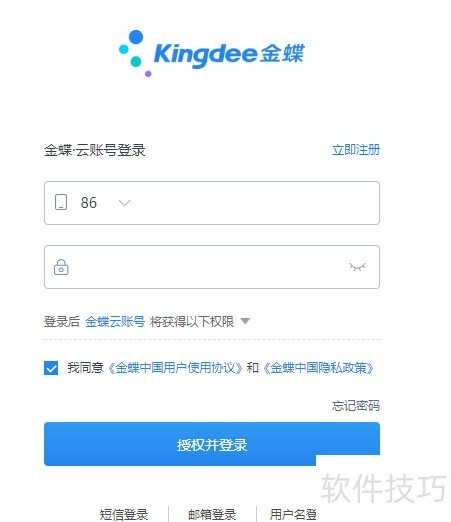The image size is (451, 522).
Task: Uncheck the user agreement checkbox
Action: tap(51, 368)
